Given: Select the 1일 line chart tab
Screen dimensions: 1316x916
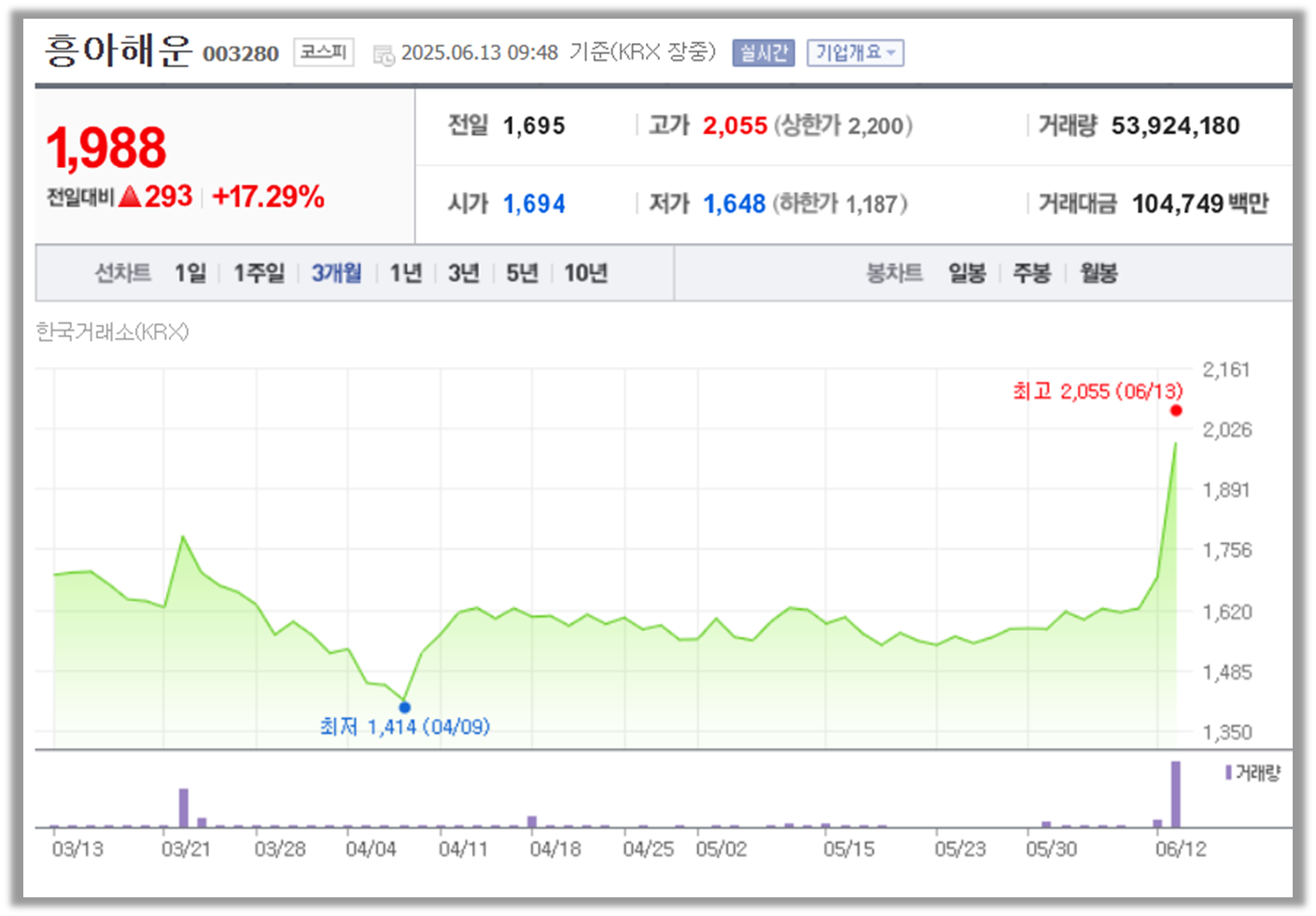Looking at the screenshot, I should pos(190,273).
